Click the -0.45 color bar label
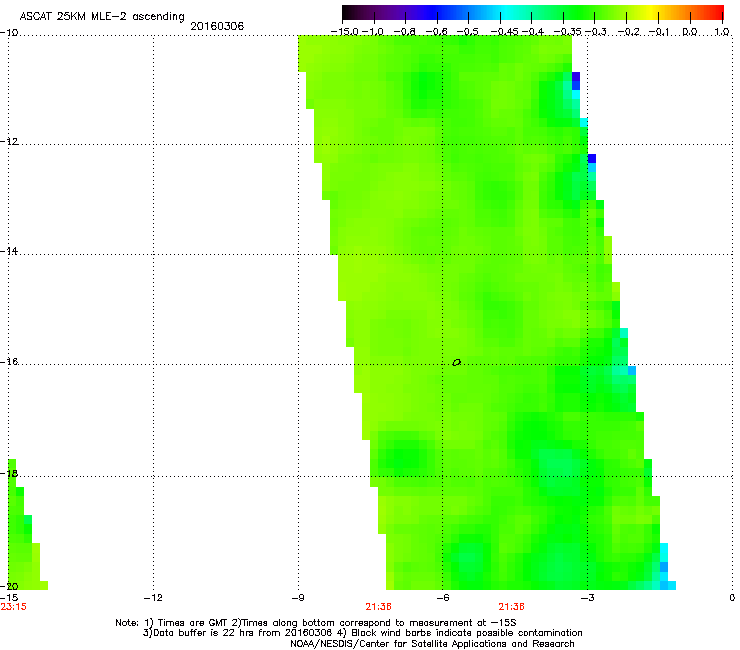Image resolution: width=740 pixels, height=650 pixels. [504, 32]
